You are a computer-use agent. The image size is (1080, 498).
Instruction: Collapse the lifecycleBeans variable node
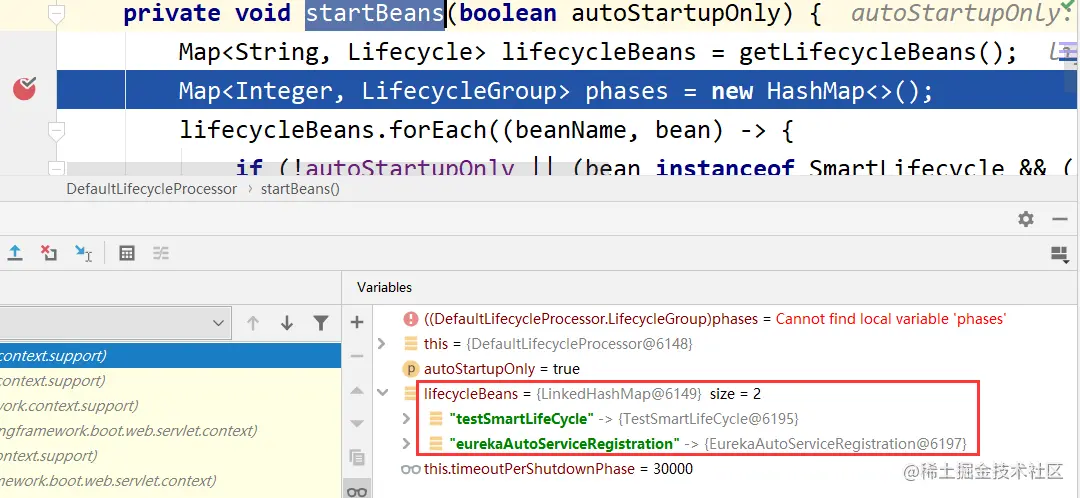[x=382, y=393]
